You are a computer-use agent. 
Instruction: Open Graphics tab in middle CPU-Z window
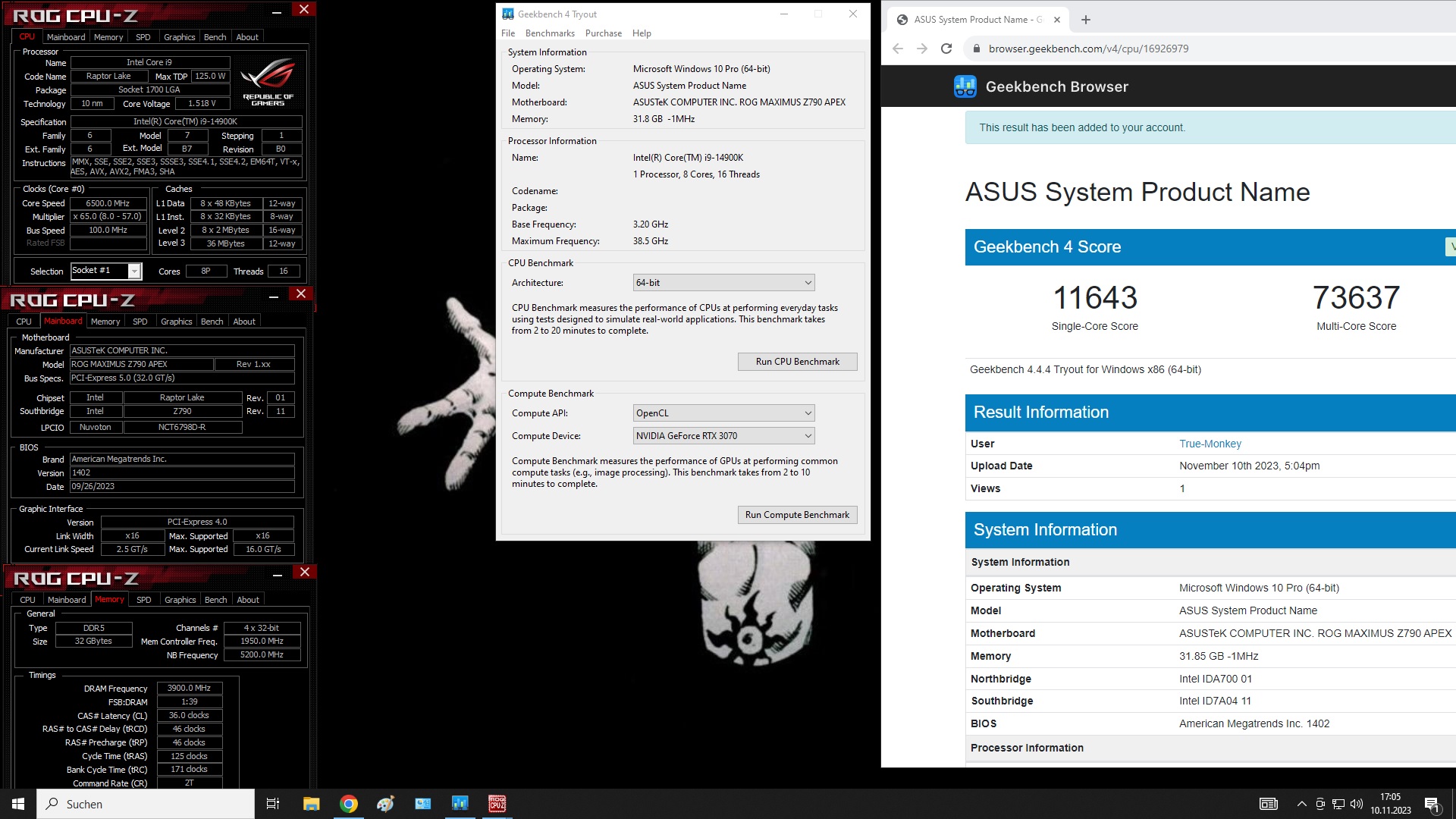177,322
